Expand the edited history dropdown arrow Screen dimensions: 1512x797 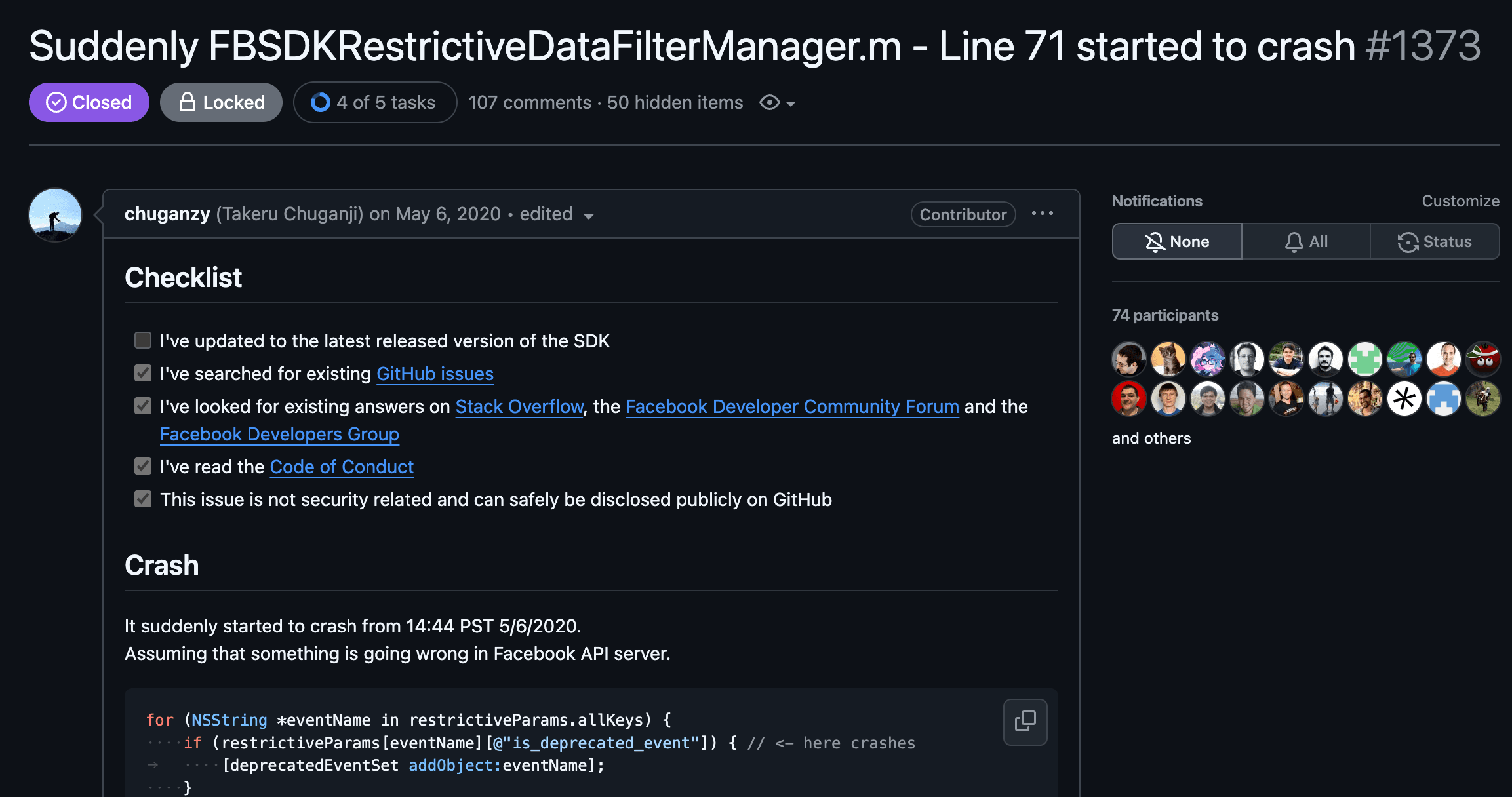pyautogui.click(x=589, y=216)
